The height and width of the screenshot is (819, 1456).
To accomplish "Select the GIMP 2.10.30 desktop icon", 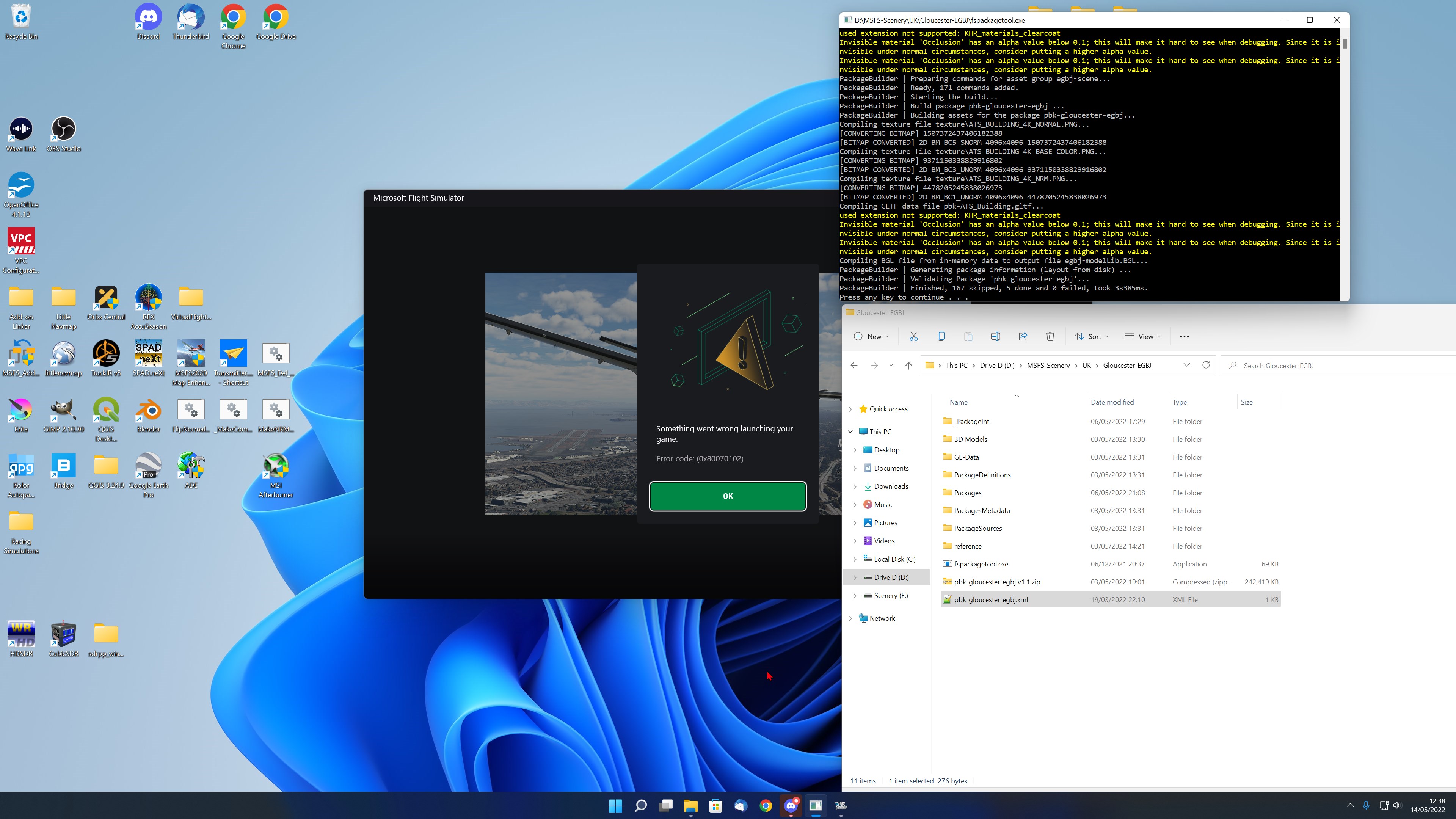I will coord(63,415).
